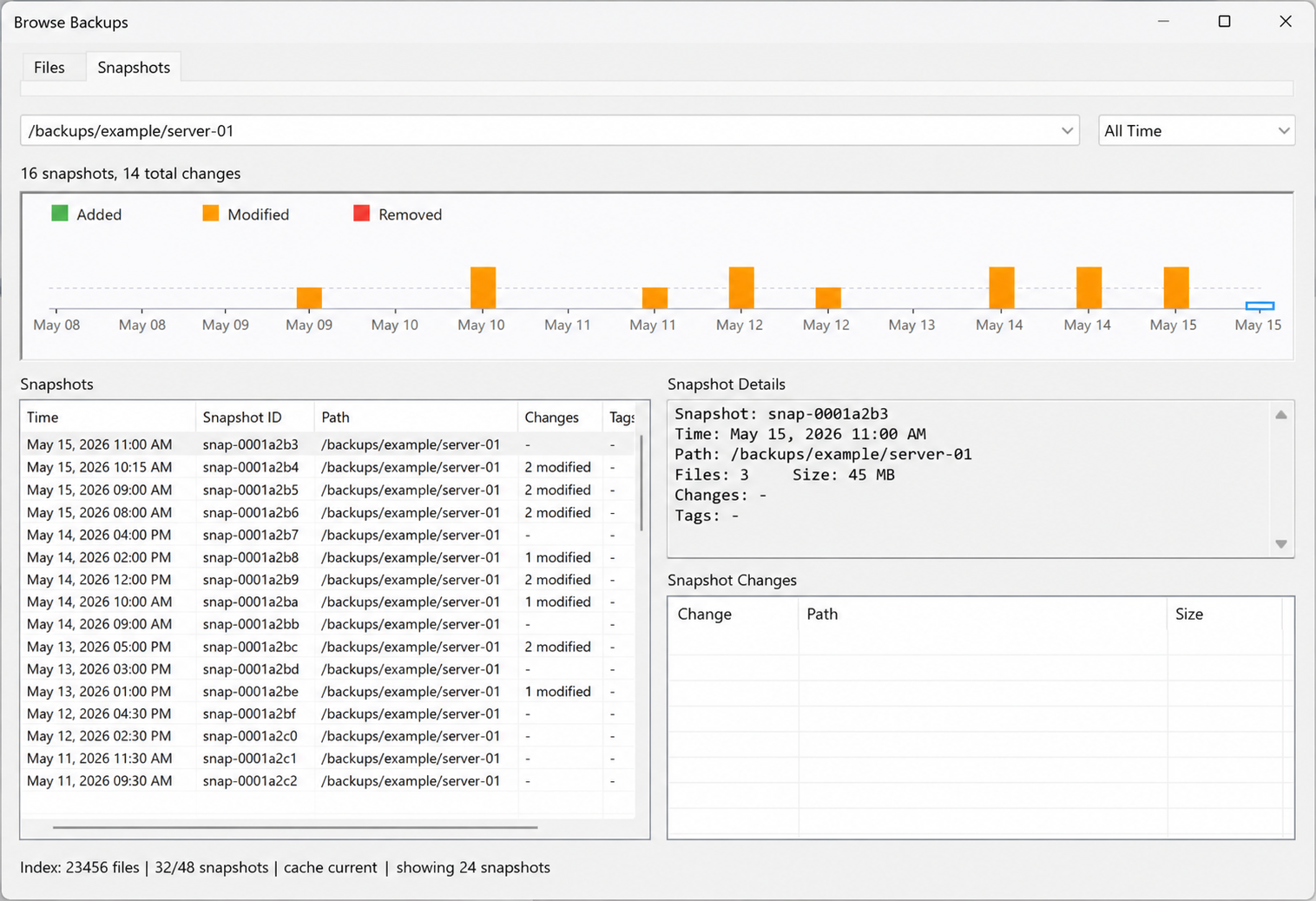This screenshot has height=901, width=1316.
Task: Select the orange bar above May 10
Action: pyautogui.click(x=483, y=288)
